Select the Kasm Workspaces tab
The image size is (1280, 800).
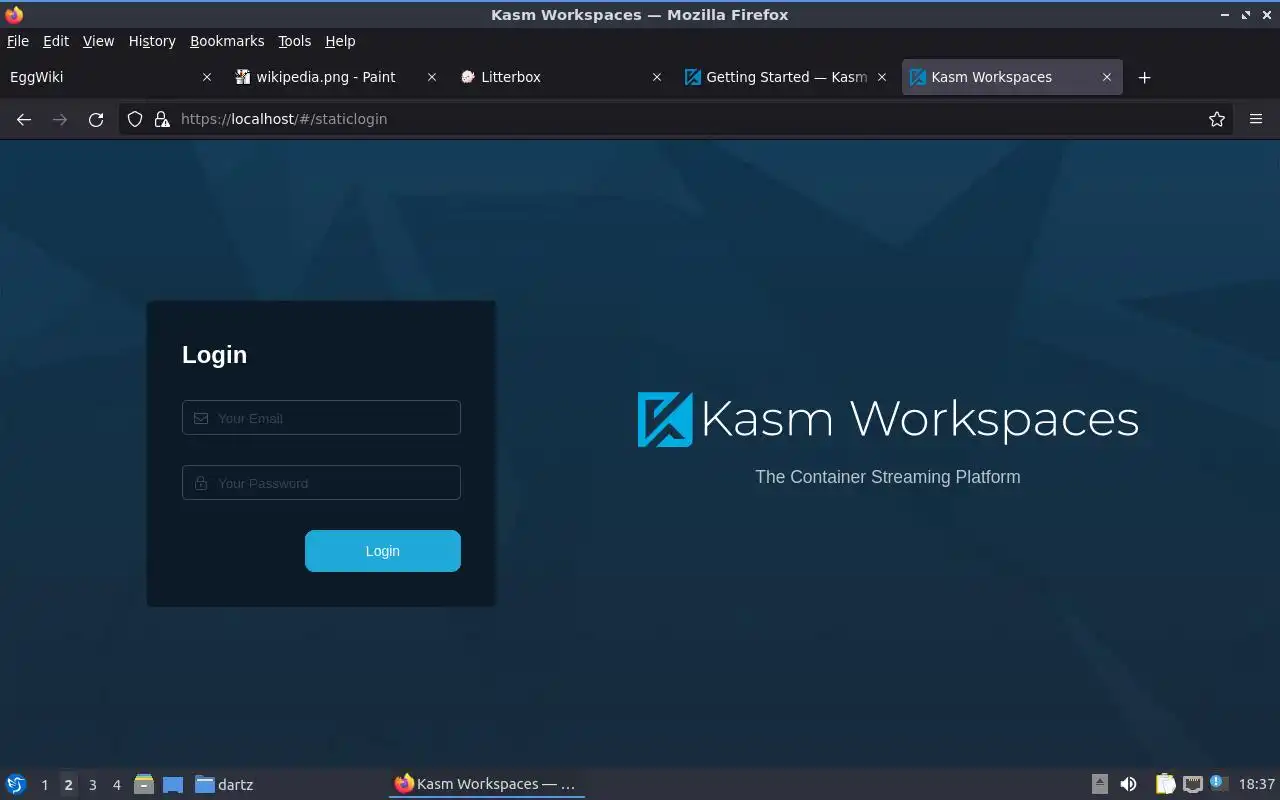1012,77
